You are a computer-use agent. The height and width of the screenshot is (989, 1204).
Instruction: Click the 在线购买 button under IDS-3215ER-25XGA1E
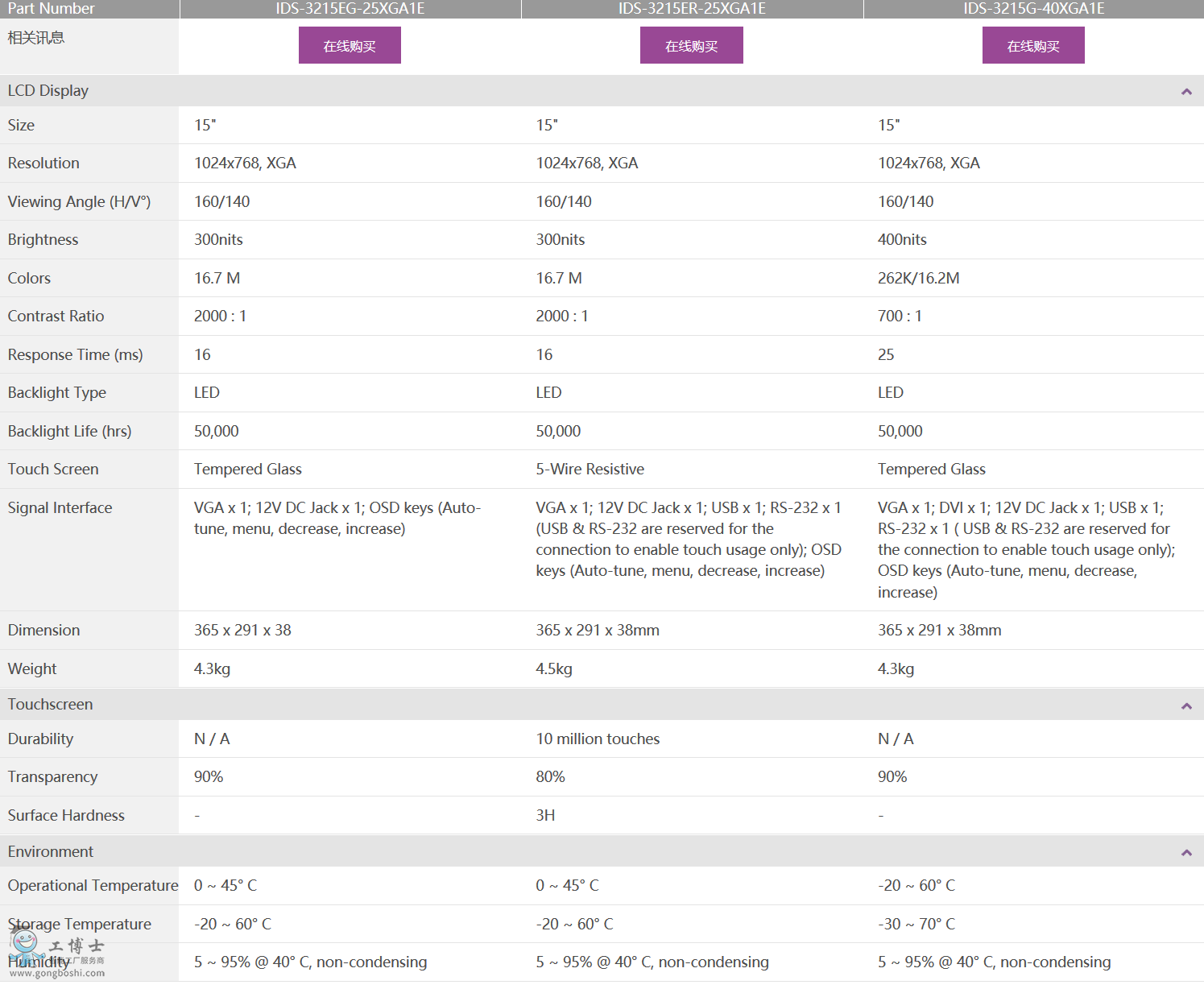click(x=691, y=46)
